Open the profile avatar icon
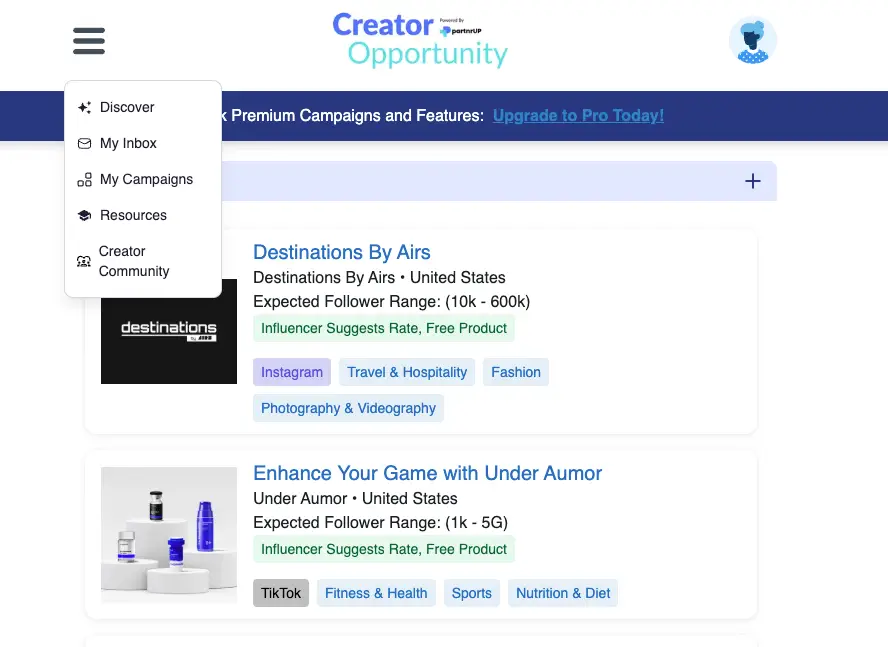 (x=752, y=40)
